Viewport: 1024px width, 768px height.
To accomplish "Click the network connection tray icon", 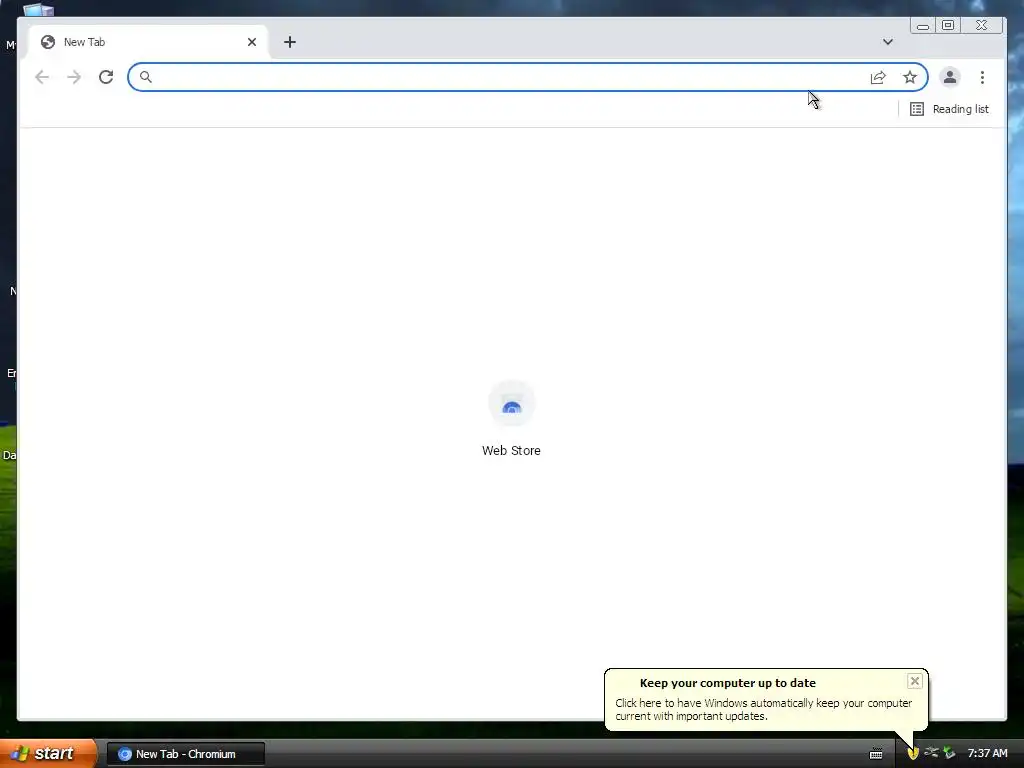I will [931, 753].
